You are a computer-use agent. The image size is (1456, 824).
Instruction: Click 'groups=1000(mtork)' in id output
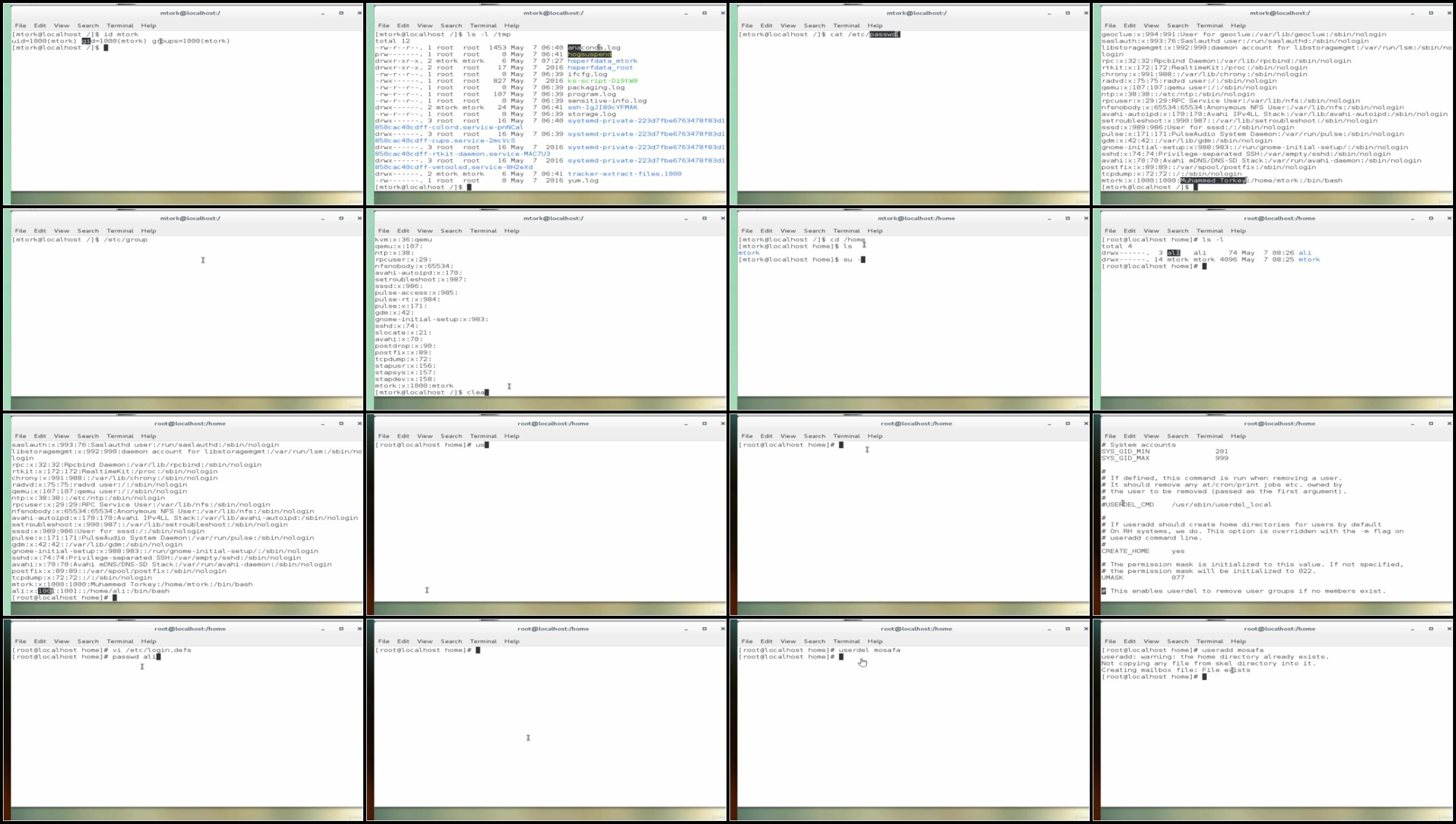(191, 41)
